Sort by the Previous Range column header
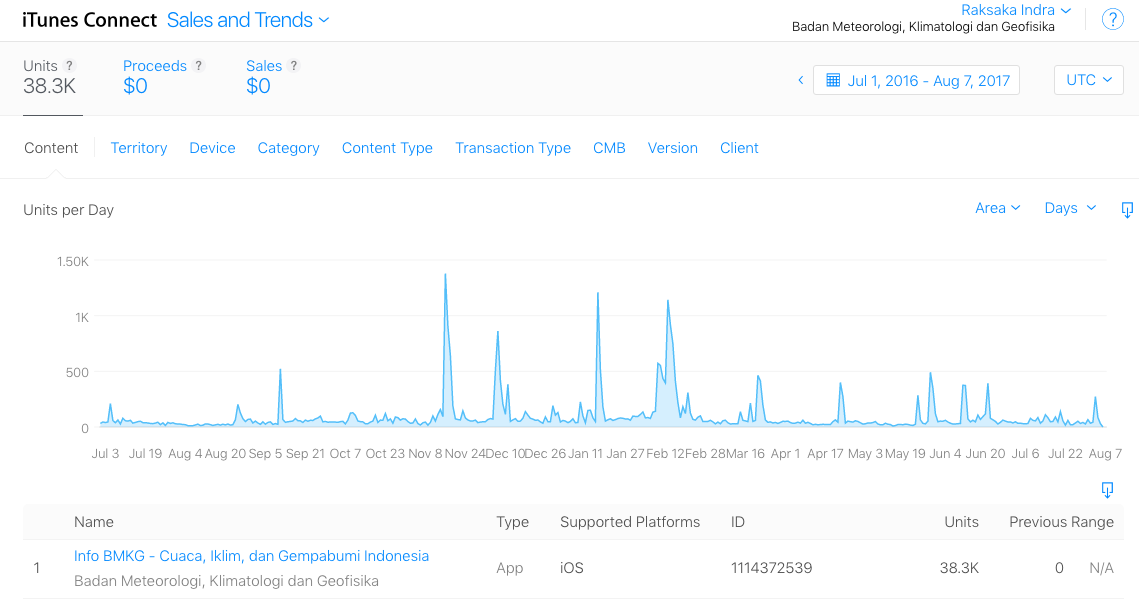Image resolution: width=1139 pixels, height=606 pixels. click(x=1061, y=522)
